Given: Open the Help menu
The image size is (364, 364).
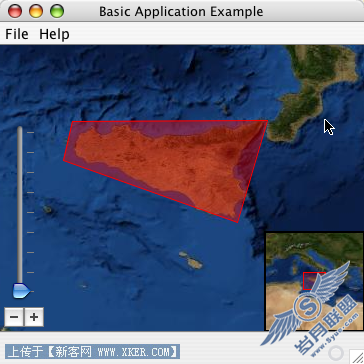Looking at the screenshot, I should pyautogui.click(x=54, y=34).
